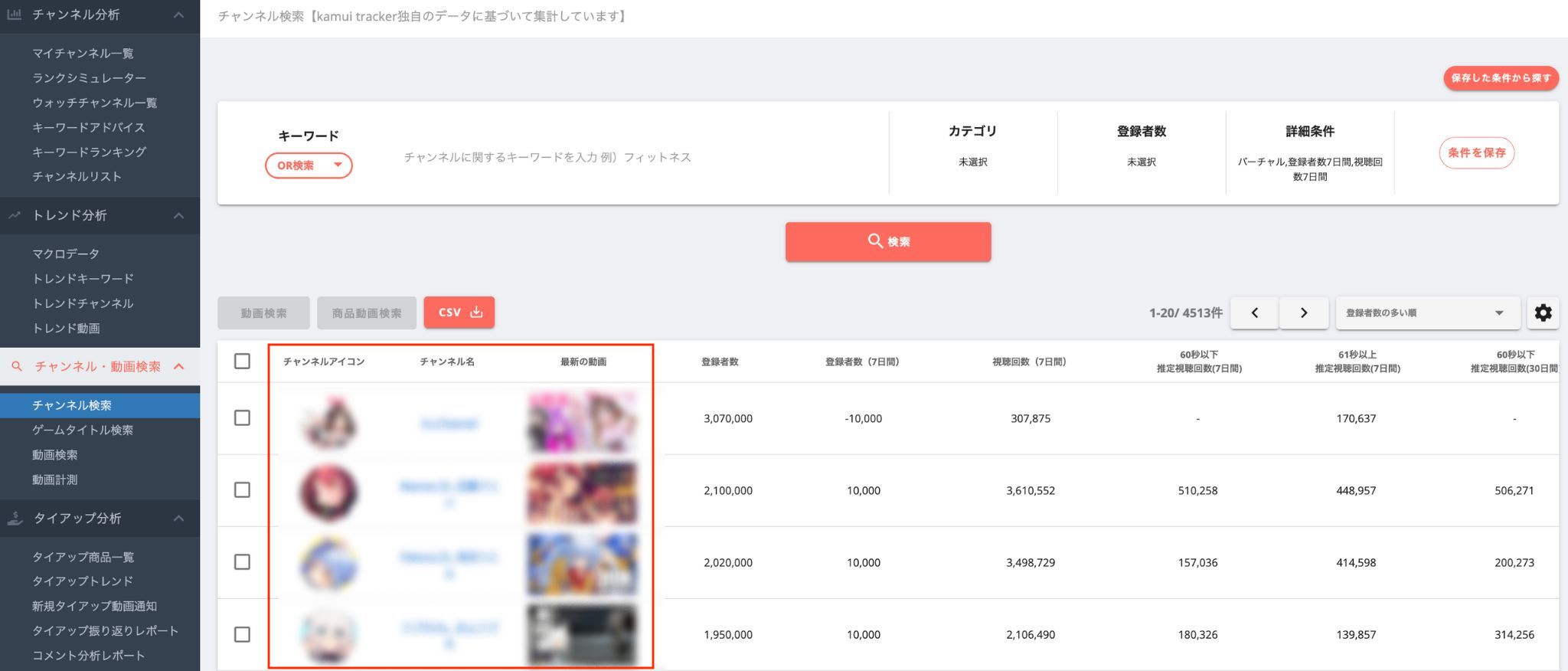This screenshot has width=1568, height=671.
Task: Check the row with 3,070,000 subscribers
Action: pyautogui.click(x=242, y=417)
